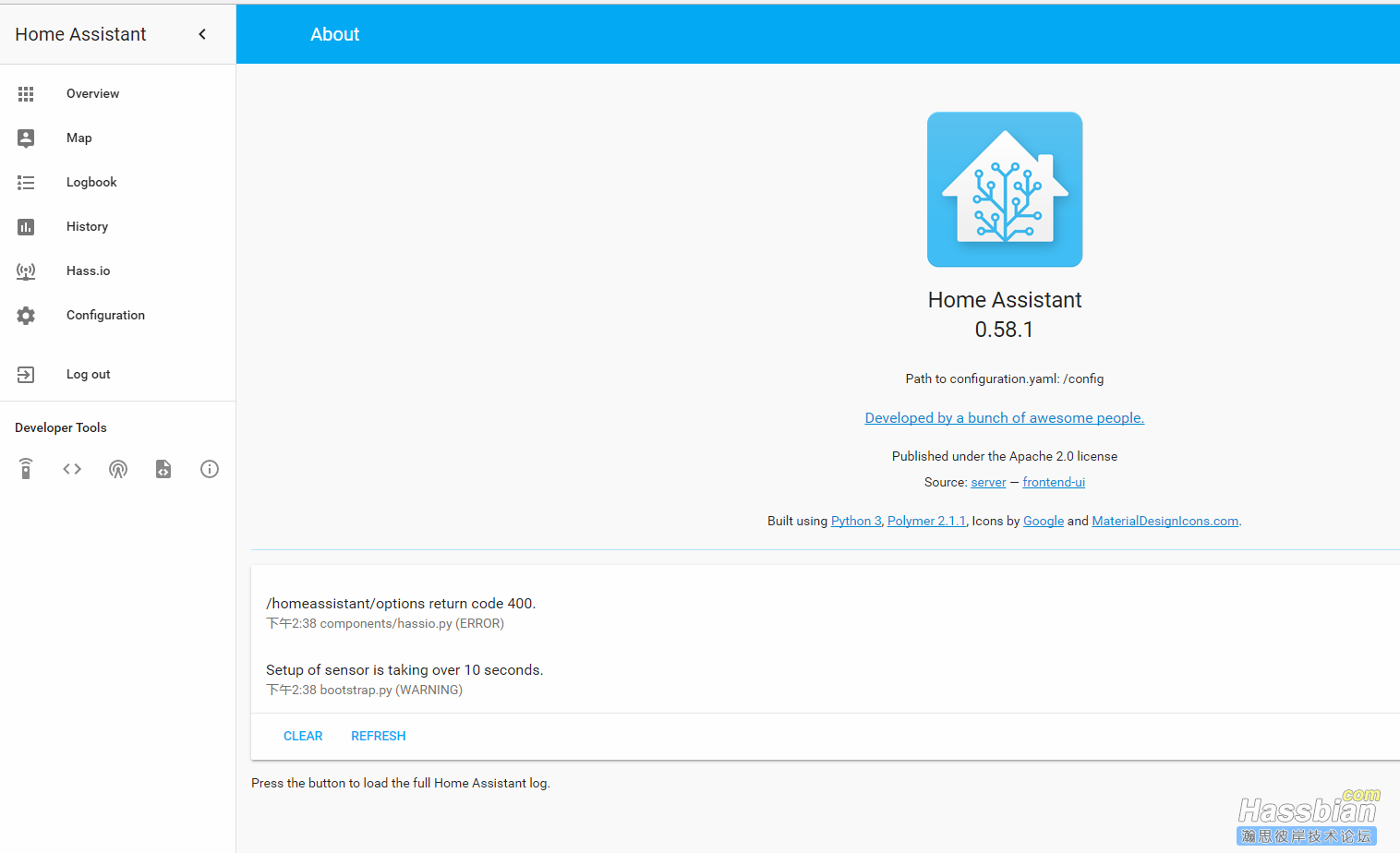Select the '/homeassistant/options return code 400' error entry
1400x853 pixels.
coord(401,604)
